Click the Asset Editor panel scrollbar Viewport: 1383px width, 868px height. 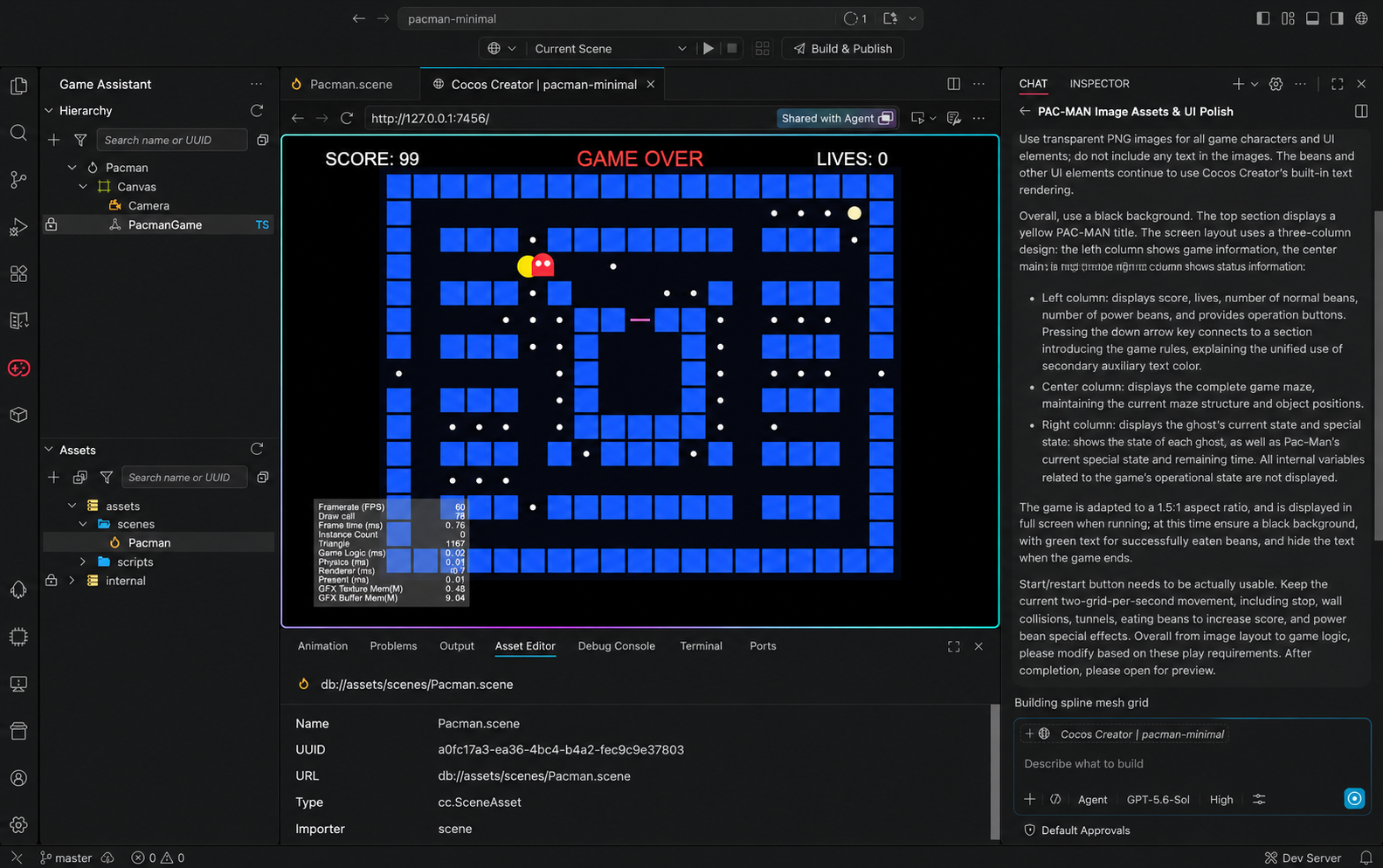click(995, 772)
